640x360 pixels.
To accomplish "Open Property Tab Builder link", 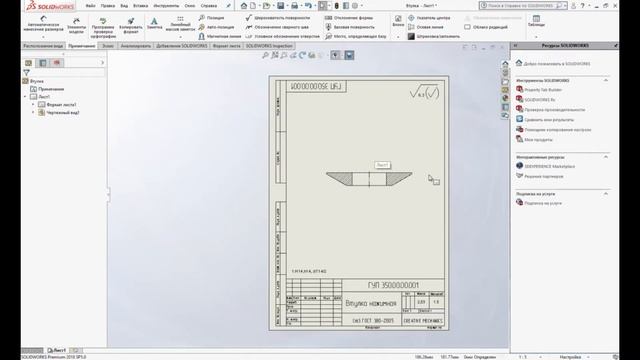I will click(539, 89).
